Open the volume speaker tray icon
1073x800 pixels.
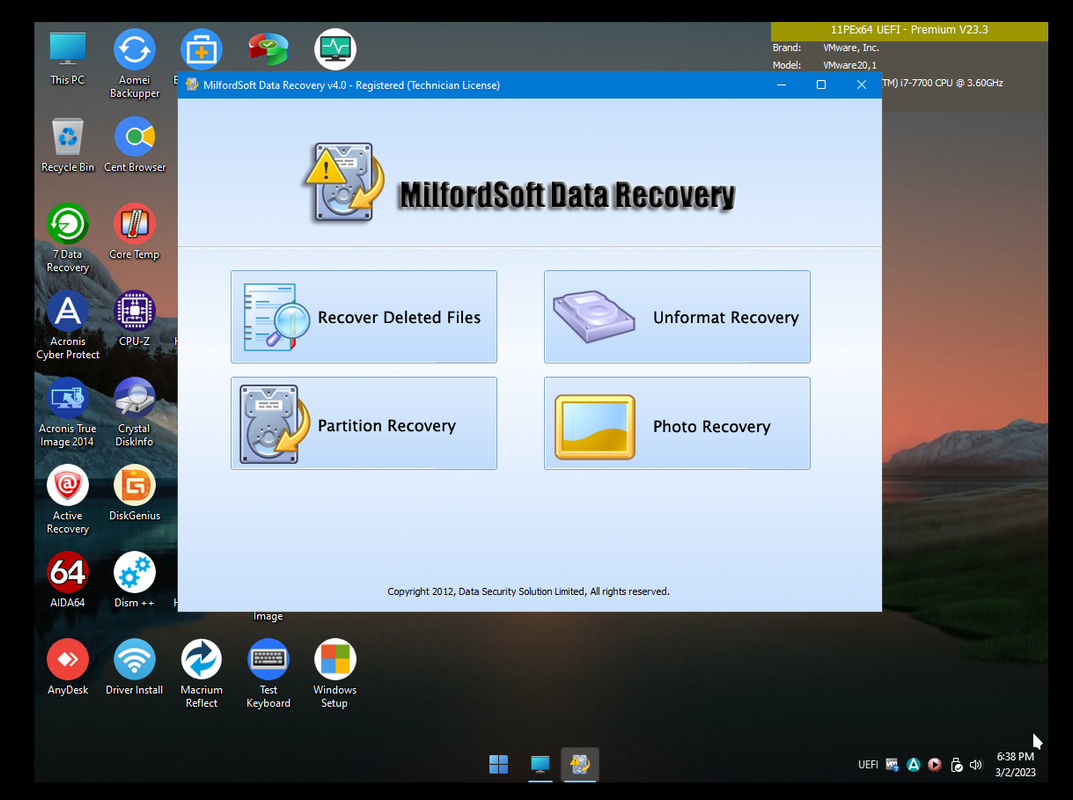977,764
